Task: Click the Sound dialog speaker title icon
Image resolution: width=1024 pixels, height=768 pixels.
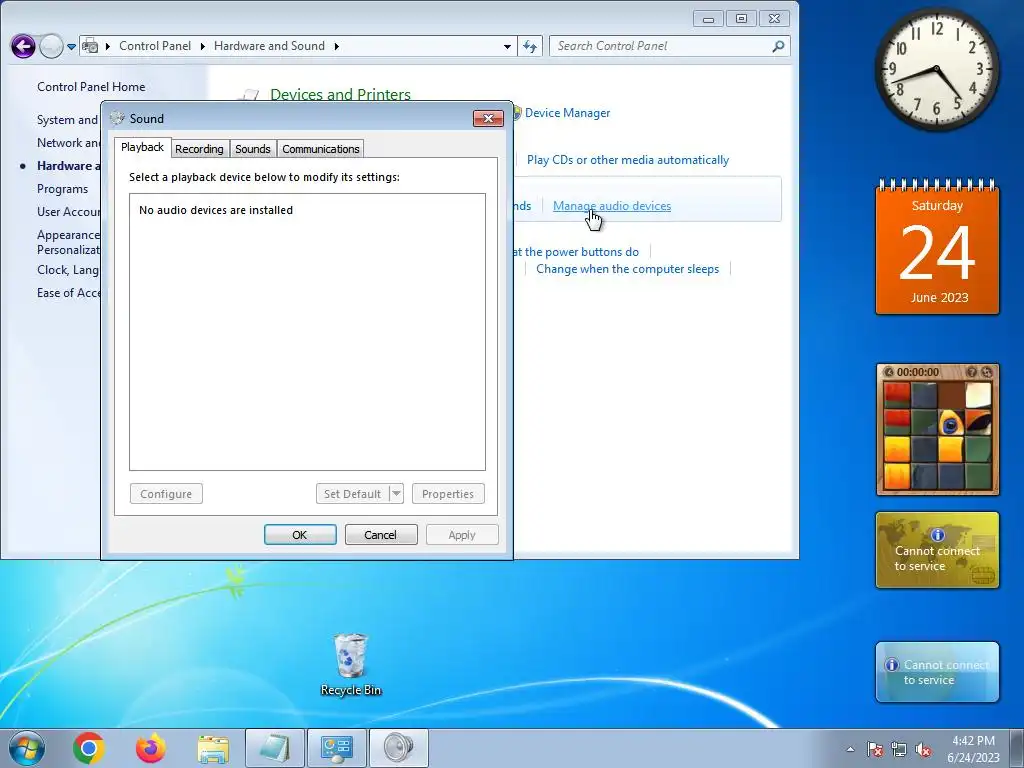Action: [x=118, y=118]
